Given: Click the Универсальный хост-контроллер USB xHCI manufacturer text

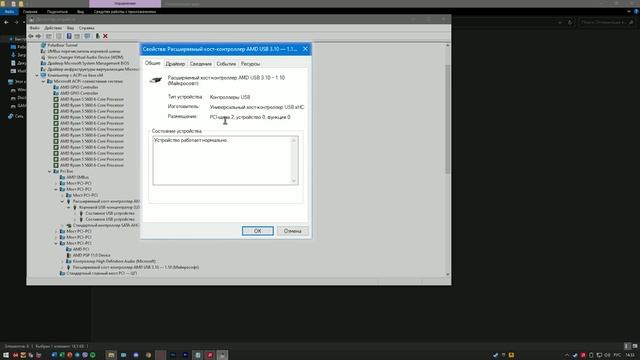Looking at the screenshot, I should [257, 107].
